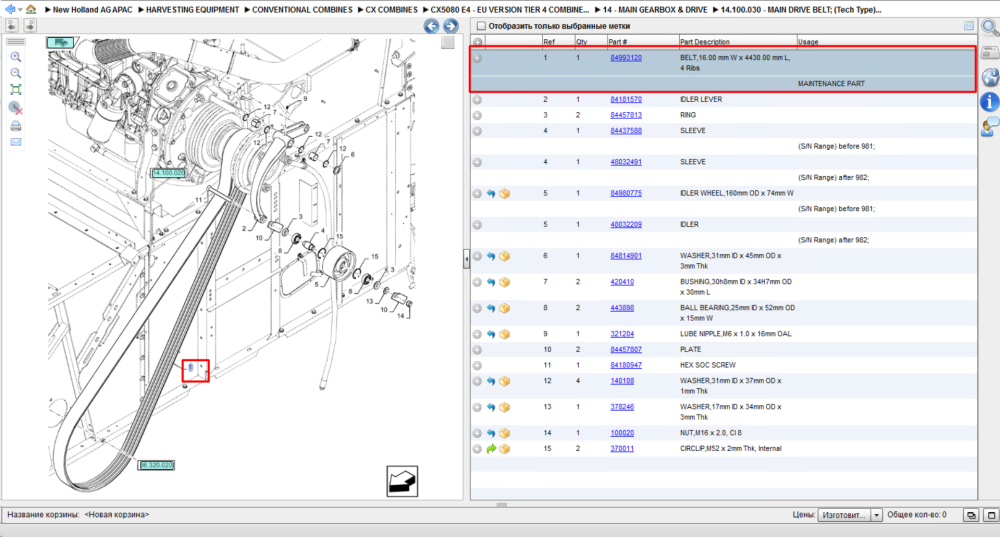Open the news/document icon in right sidebar
1000x537 pixels.
(990, 52)
